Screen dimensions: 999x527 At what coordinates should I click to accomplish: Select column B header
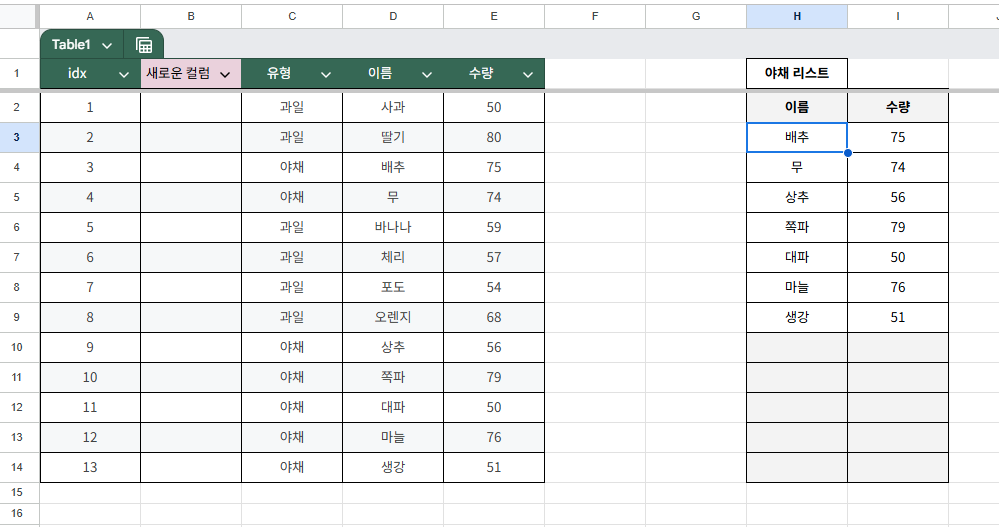[191, 17]
